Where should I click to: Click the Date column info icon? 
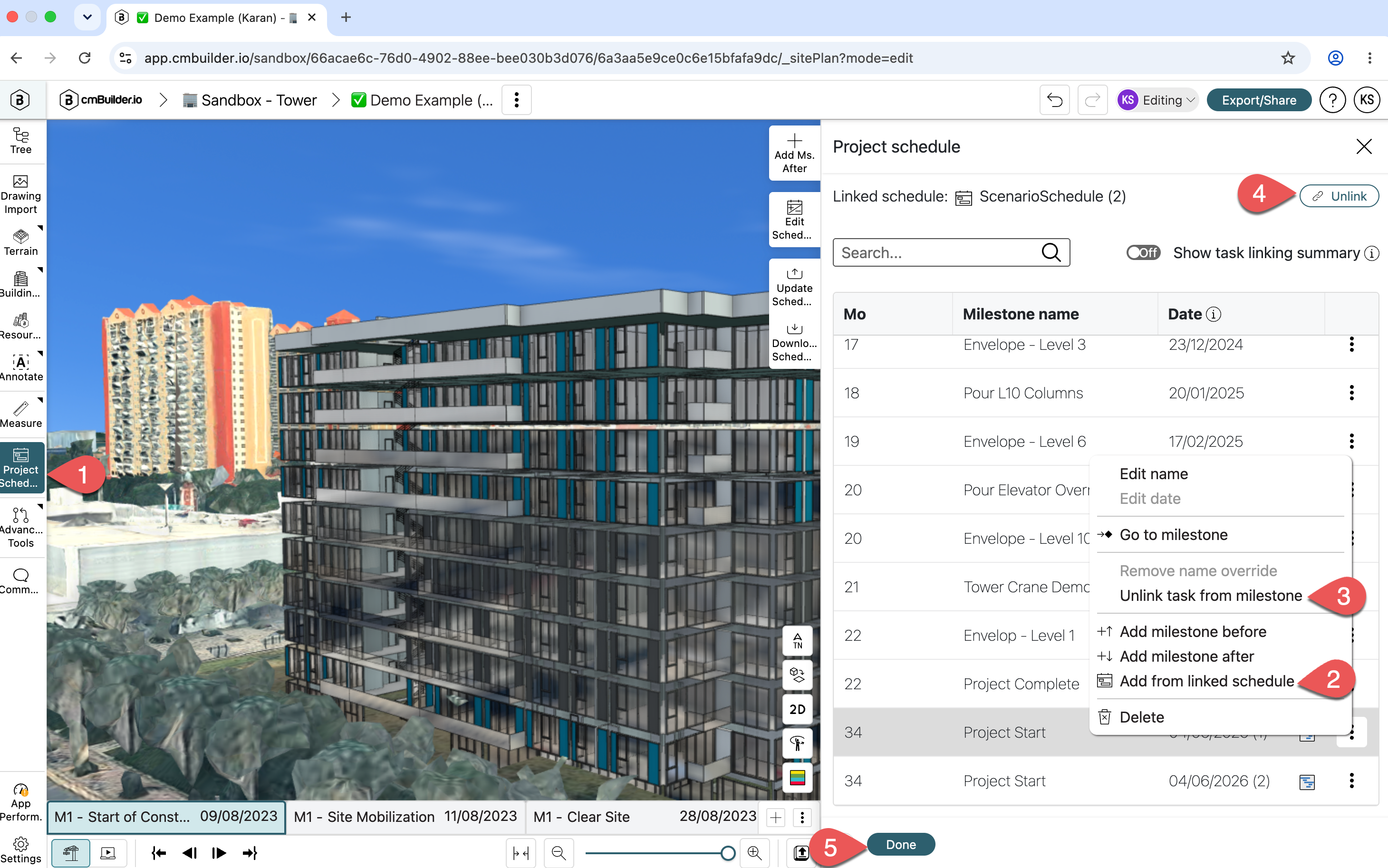point(1214,314)
